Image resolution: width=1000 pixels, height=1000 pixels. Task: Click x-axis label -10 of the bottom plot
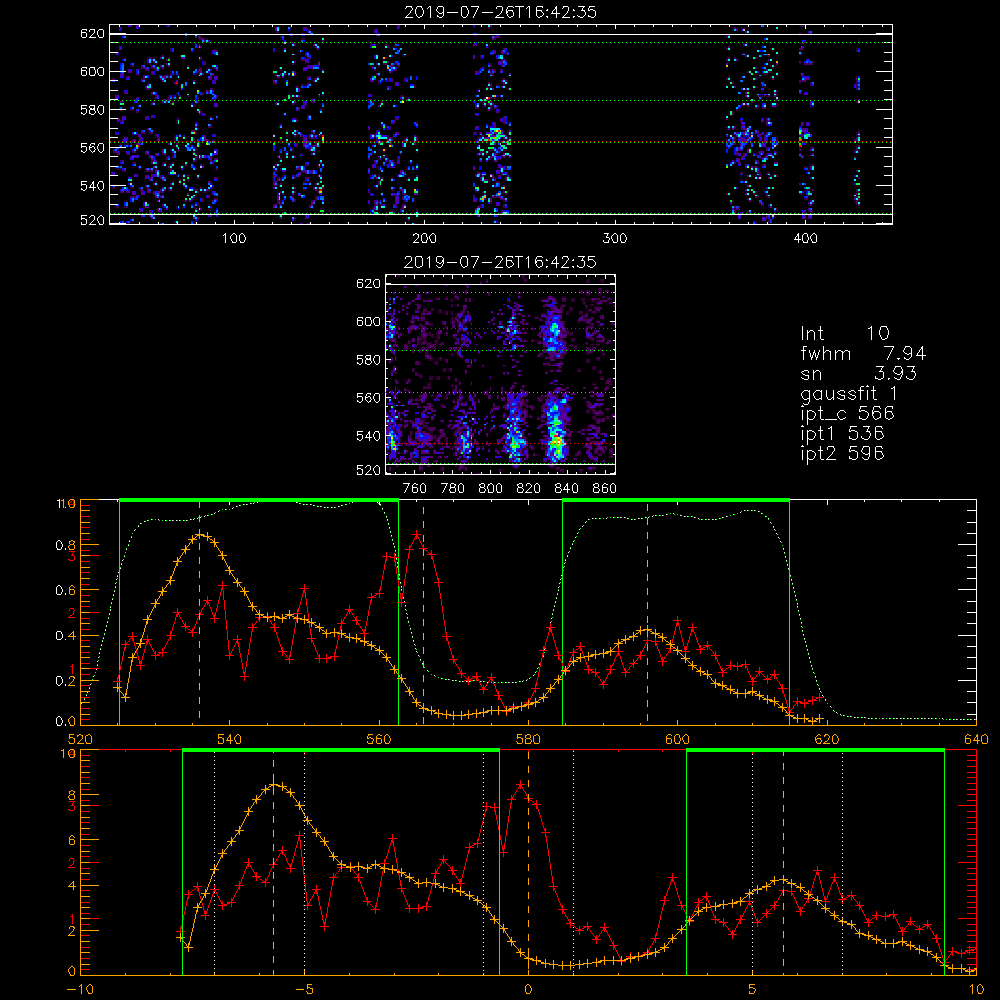pos(80,990)
